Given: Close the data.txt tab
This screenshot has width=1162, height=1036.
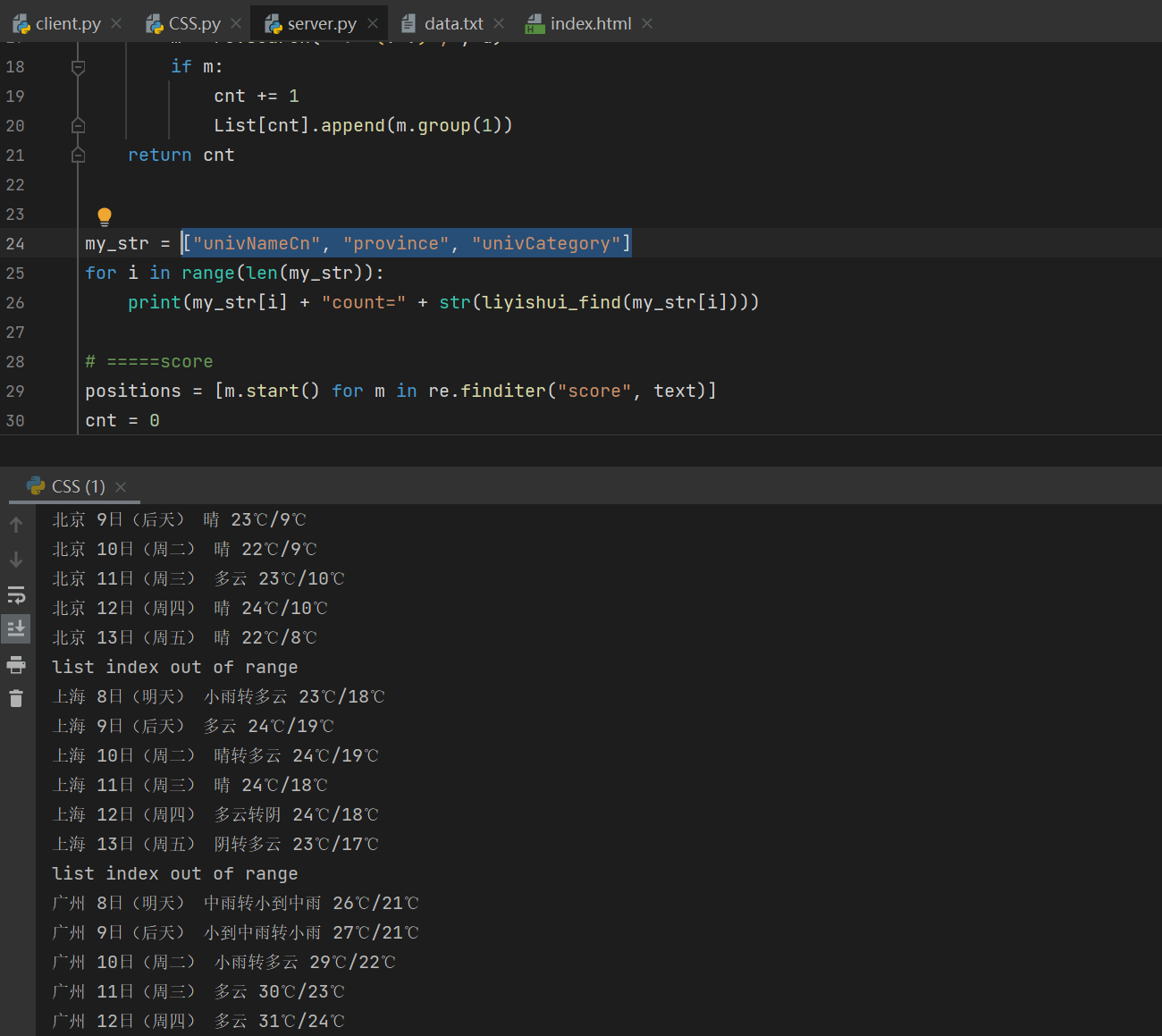Looking at the screenshot, I should tap(499, 23).
